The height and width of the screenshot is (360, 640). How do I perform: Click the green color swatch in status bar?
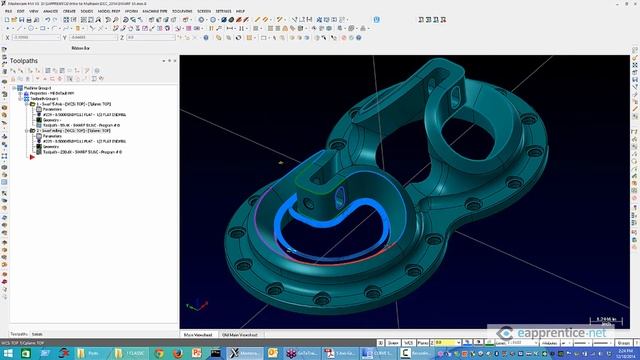coord(490,343)
